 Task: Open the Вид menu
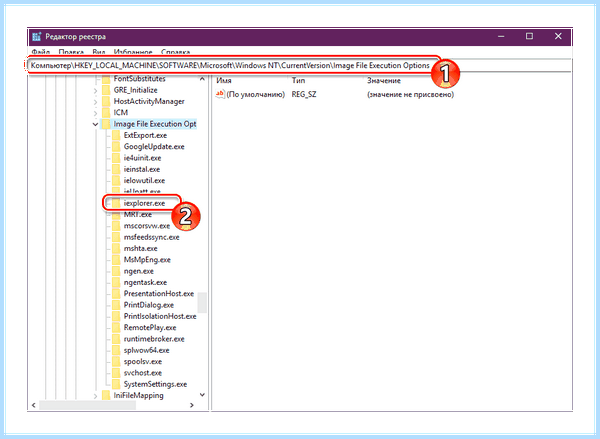99,52
